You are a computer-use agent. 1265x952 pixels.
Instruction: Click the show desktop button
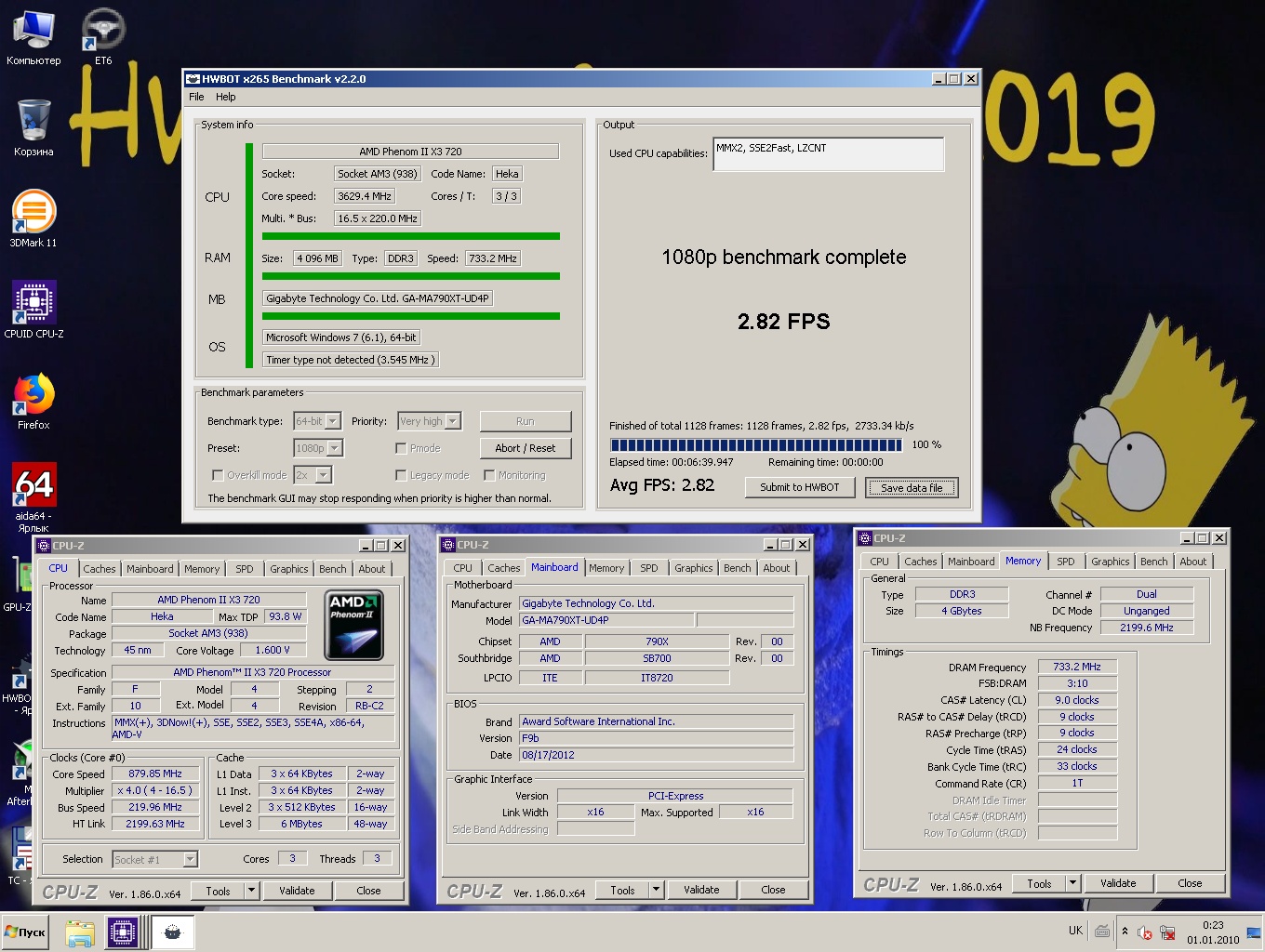tap(1255, 932)
